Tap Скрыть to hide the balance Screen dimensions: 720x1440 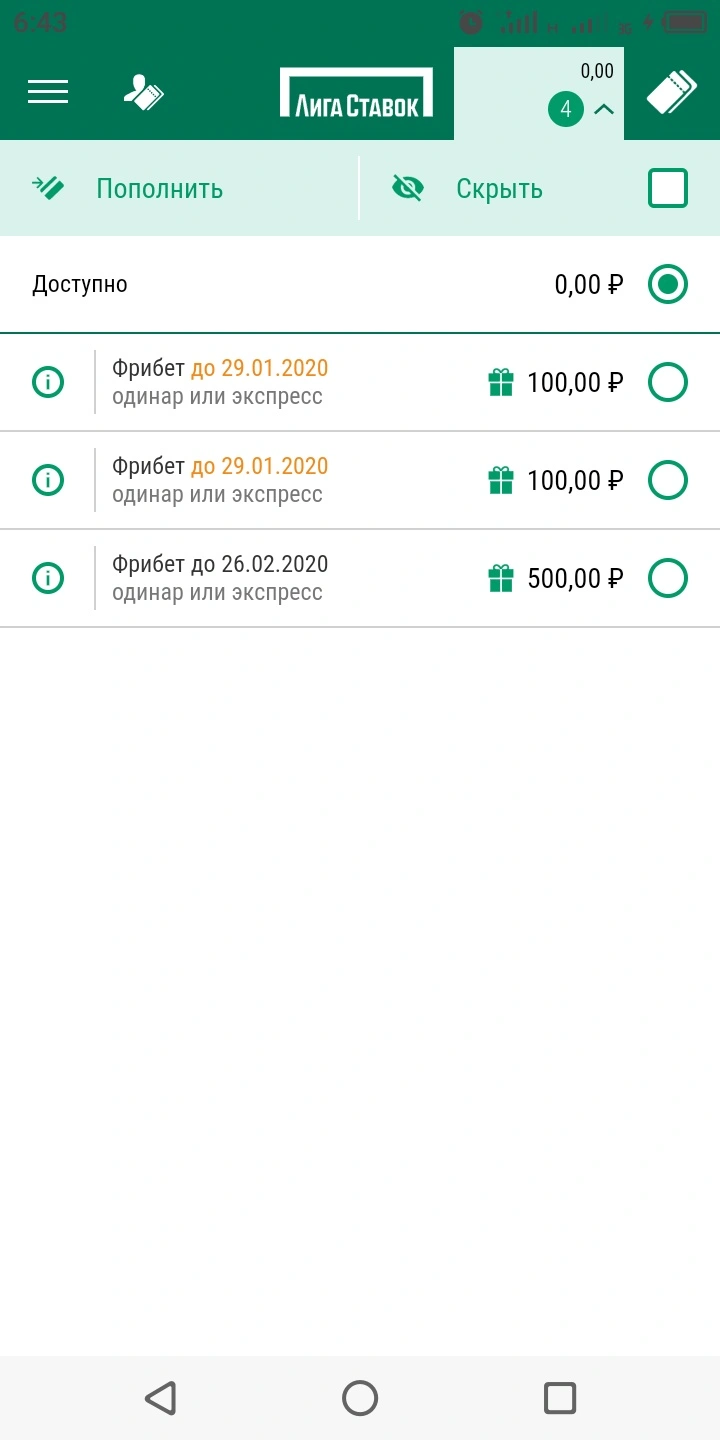tap(499, 189)
